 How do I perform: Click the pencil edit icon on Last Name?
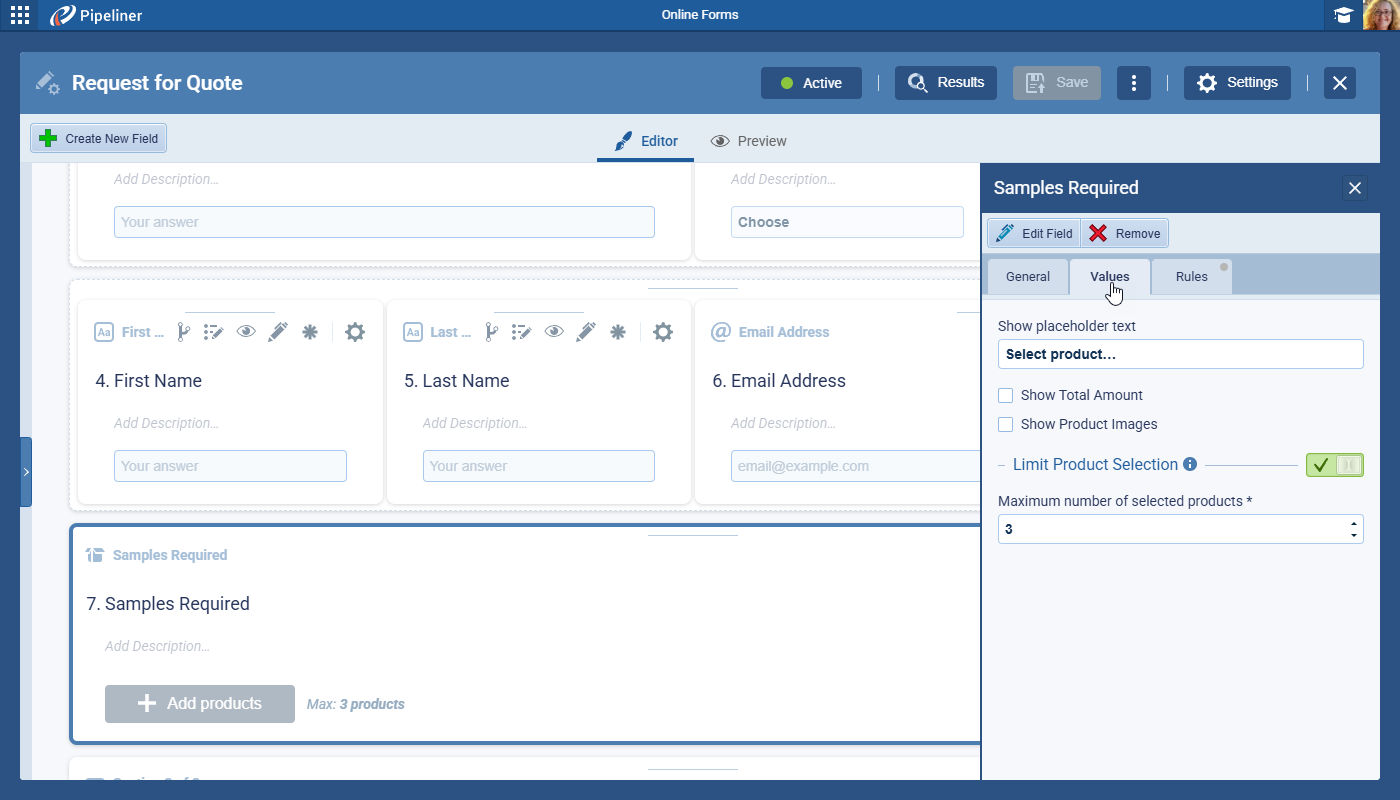click(587, 332)
